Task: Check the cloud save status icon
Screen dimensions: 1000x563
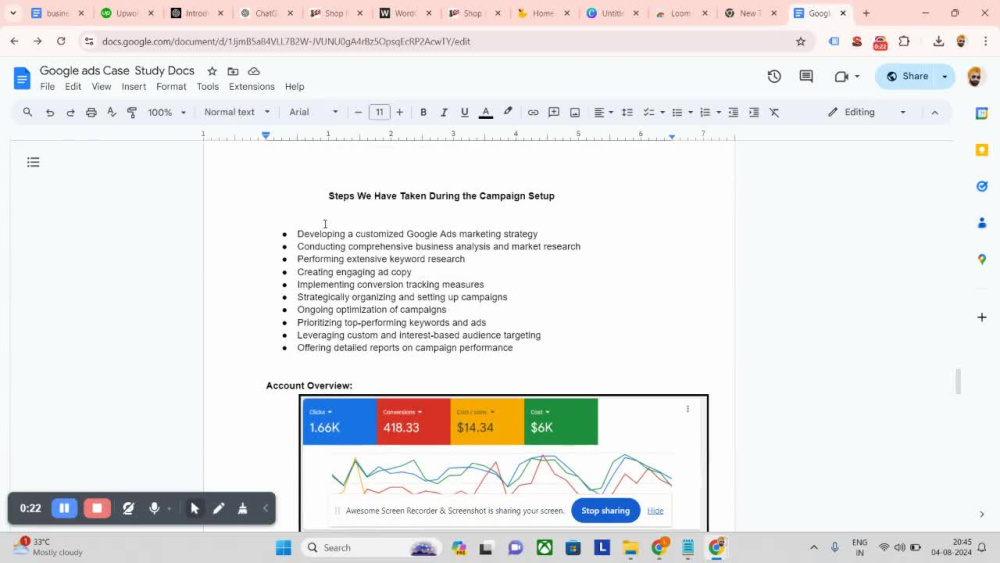Action: point(254,71)
